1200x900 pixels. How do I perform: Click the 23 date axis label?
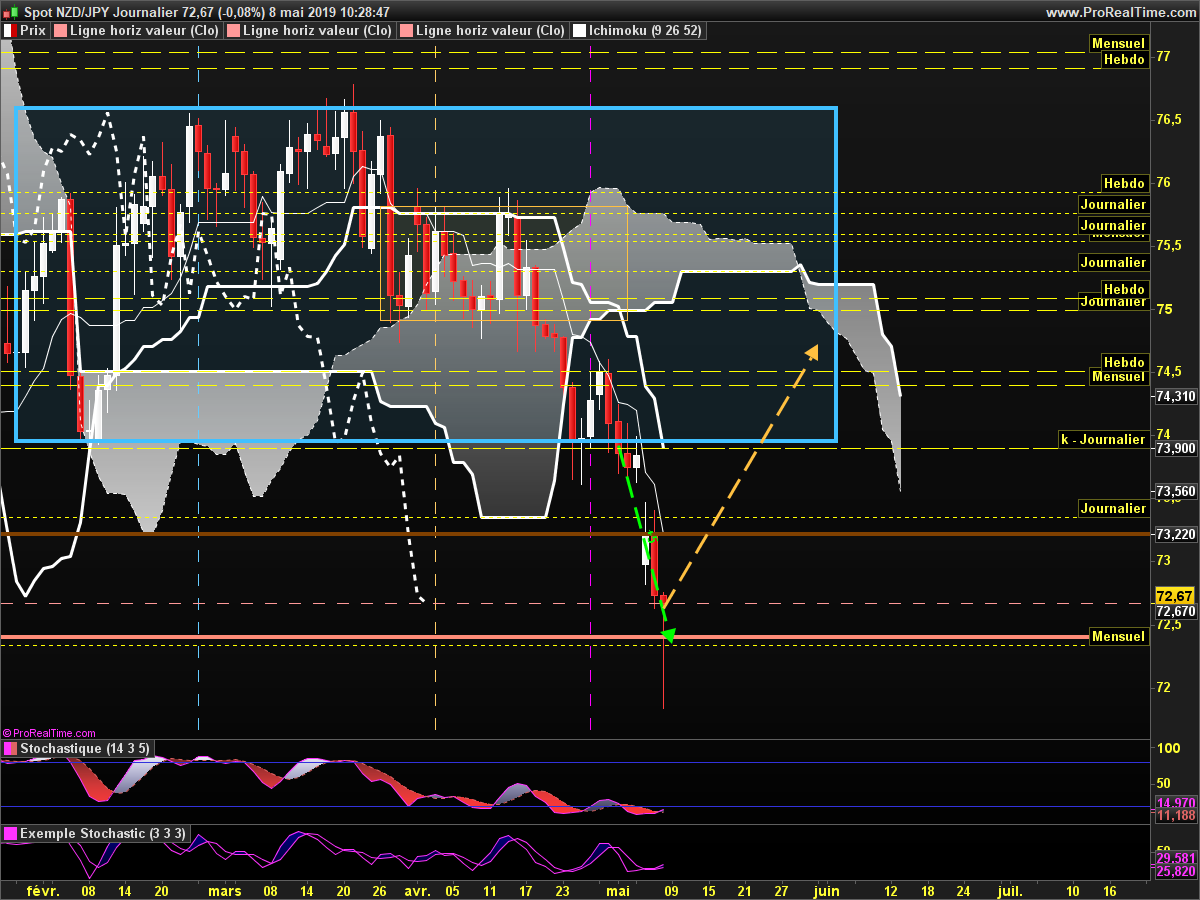point(563,890)
